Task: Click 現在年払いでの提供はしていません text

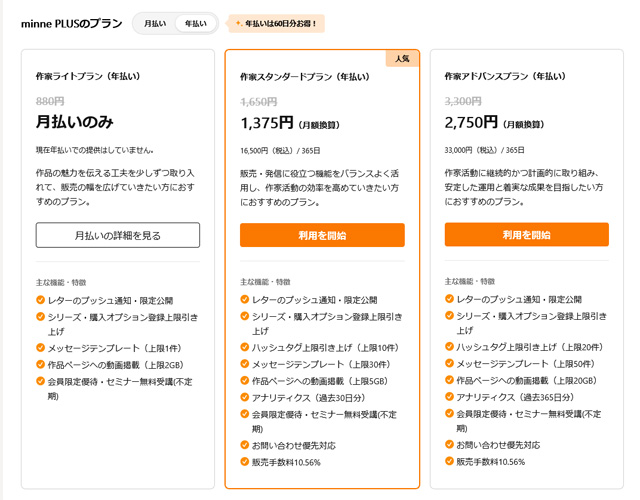Action: pos(95,150)
